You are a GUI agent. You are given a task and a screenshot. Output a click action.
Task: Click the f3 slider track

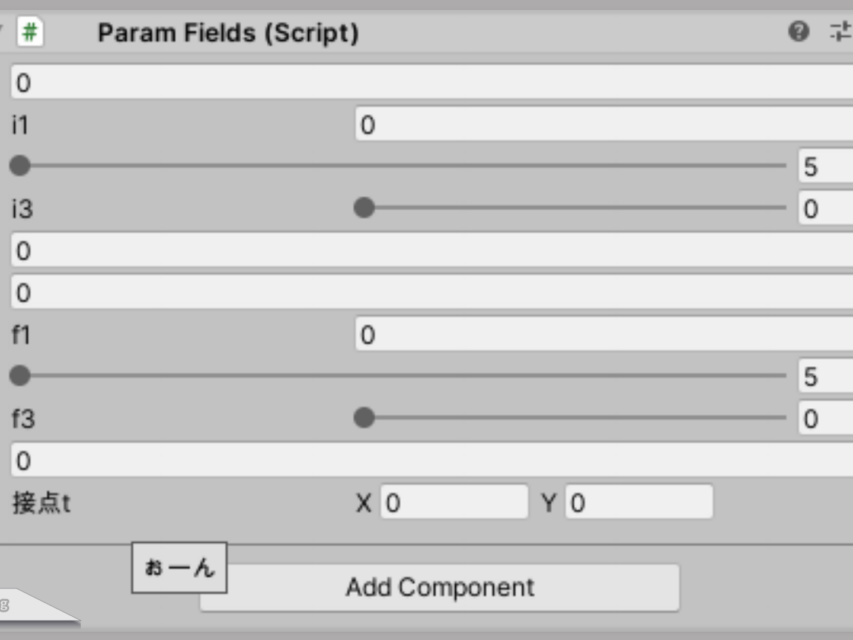click(x=575, y=418)
